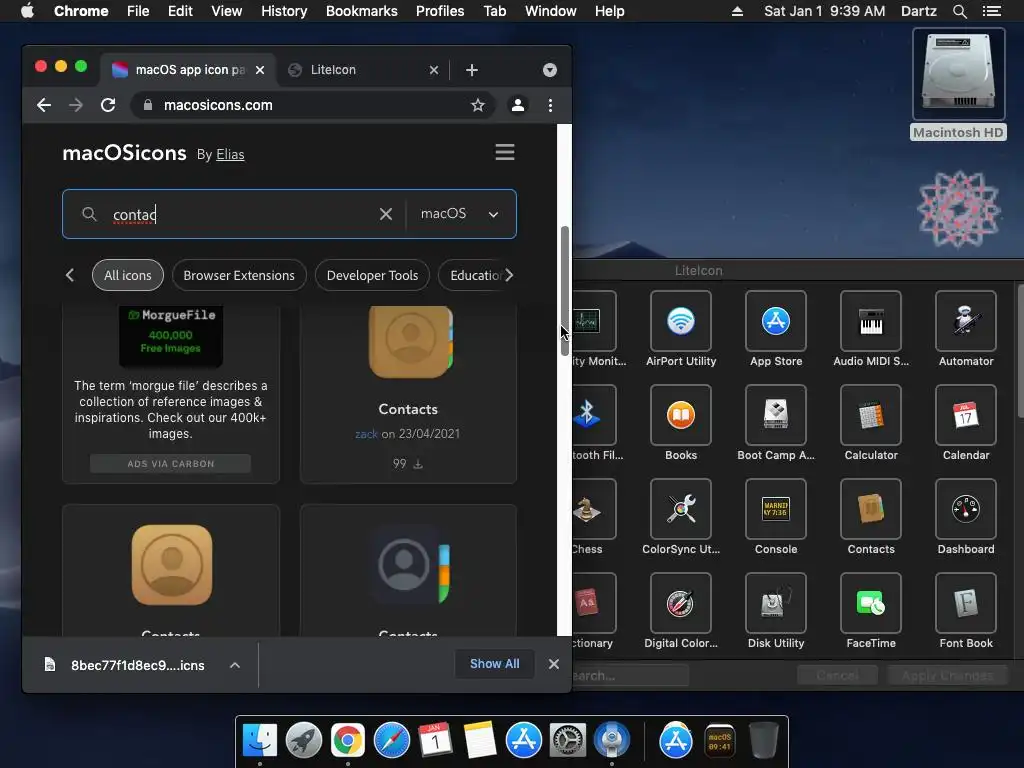Click the download icon under zack's Contacts
The width and height of the screenshot is (1024, 768).
coord(419,464)
